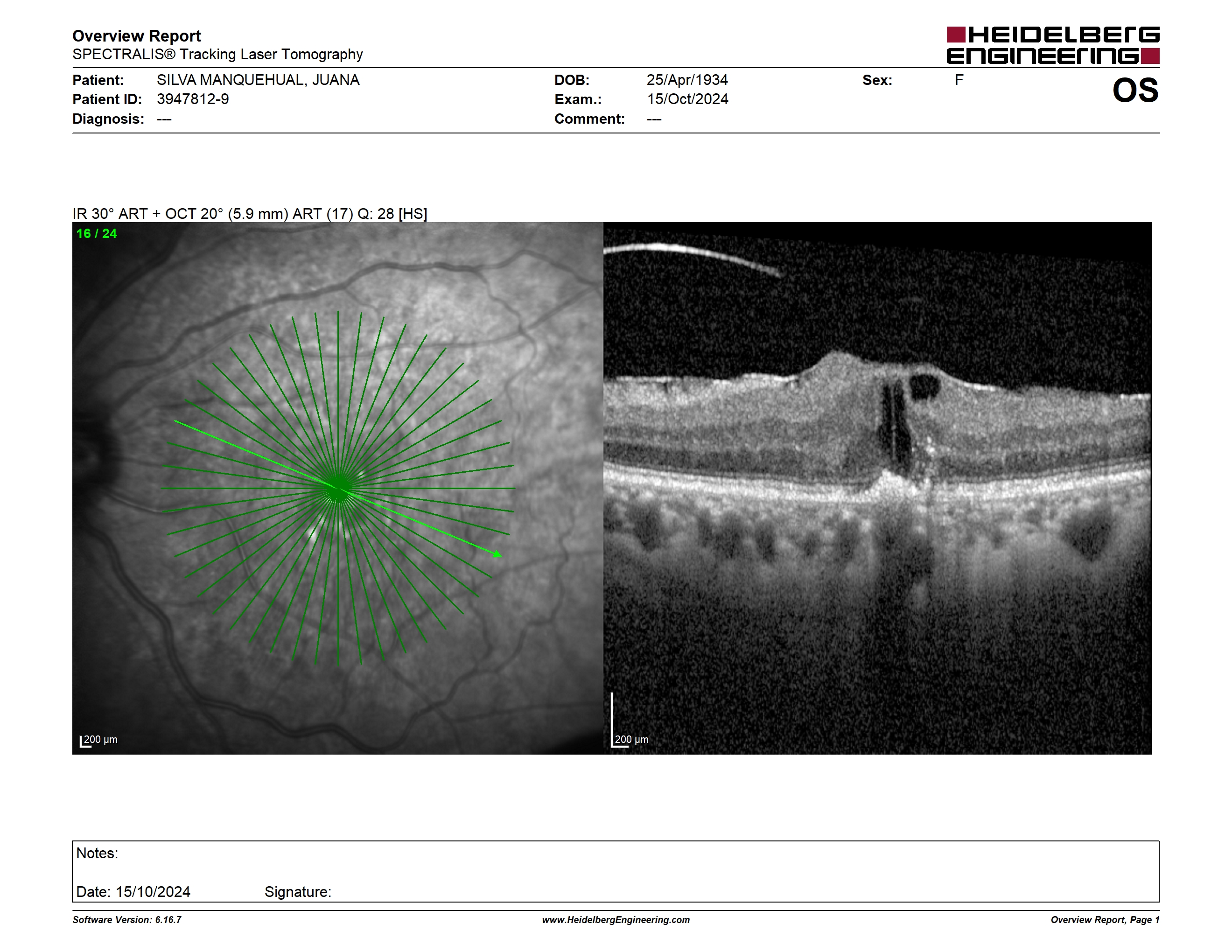Click the sex value 'F'
Image resolution: width=1232 pixels, height=952 pixels.
(959, 80)
